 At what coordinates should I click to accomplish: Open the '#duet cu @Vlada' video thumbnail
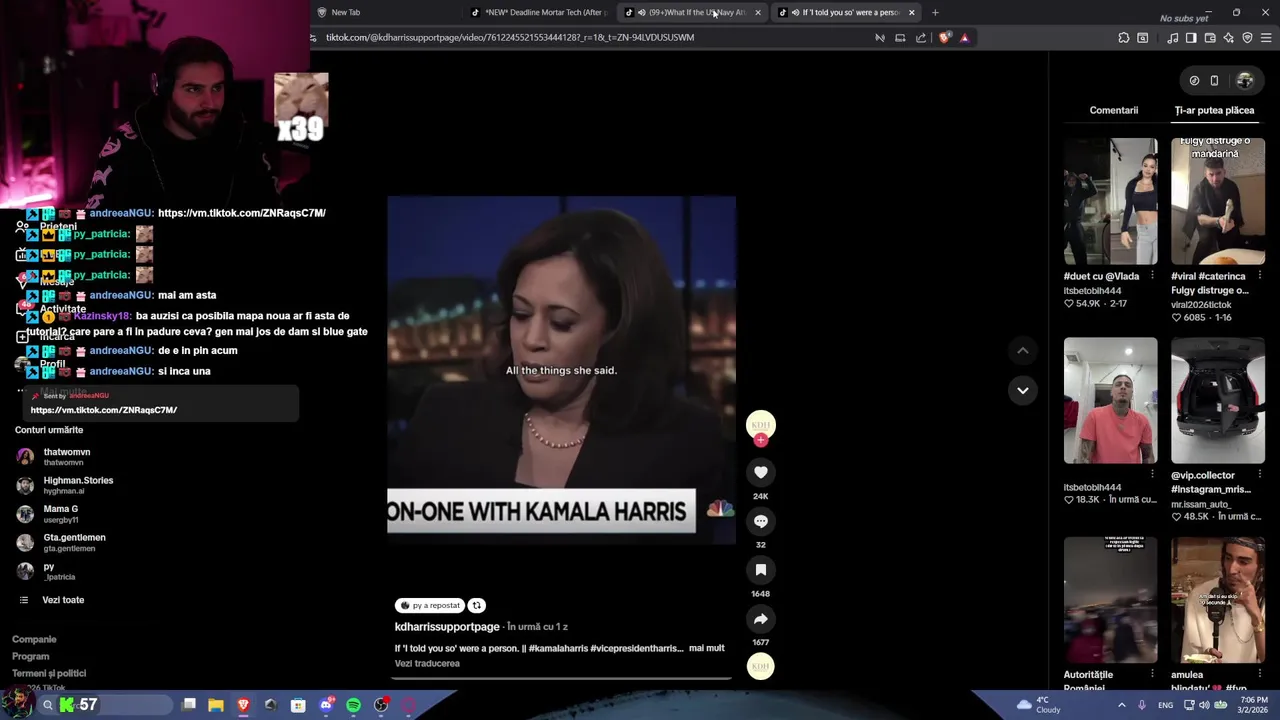(x=1110, y=201)
